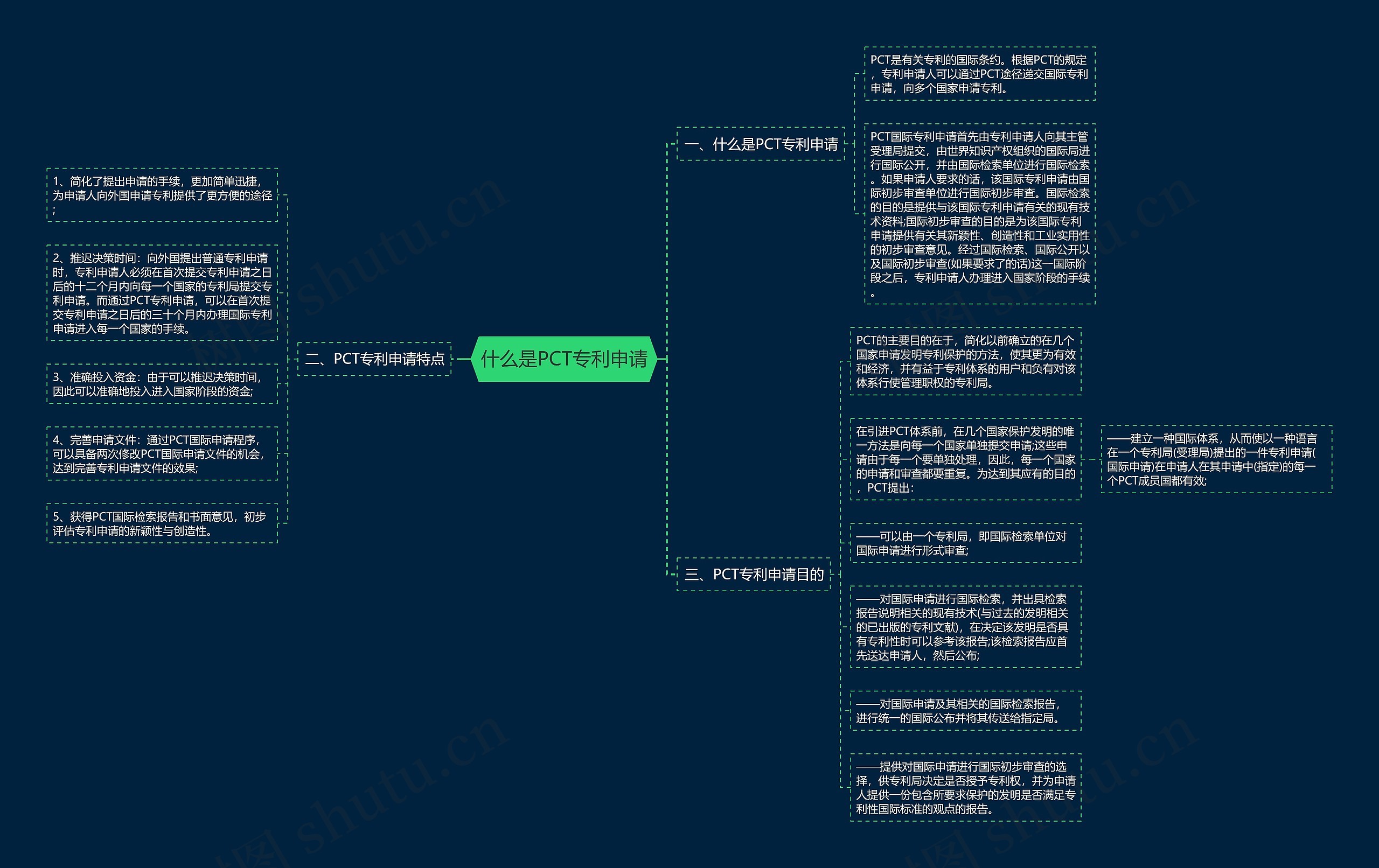Click node 4、完善申请文件
The image size is (1379, 868).
pyautogui.click(x=162, y=454)
